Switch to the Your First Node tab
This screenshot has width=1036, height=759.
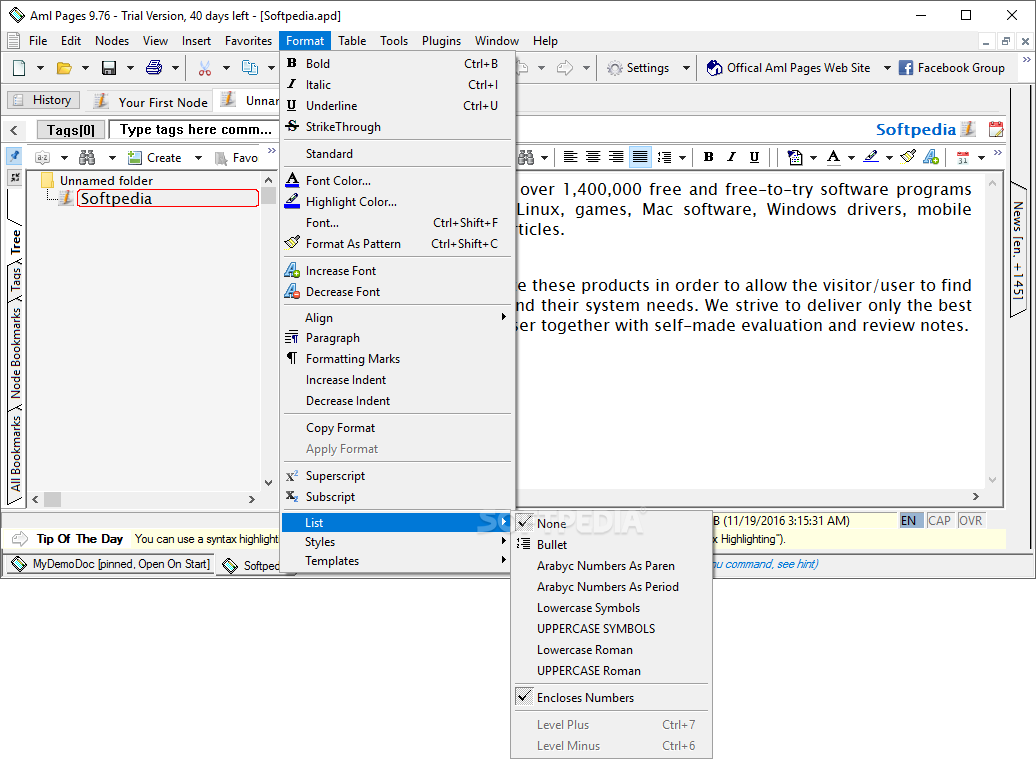click(x=151, y=102)
